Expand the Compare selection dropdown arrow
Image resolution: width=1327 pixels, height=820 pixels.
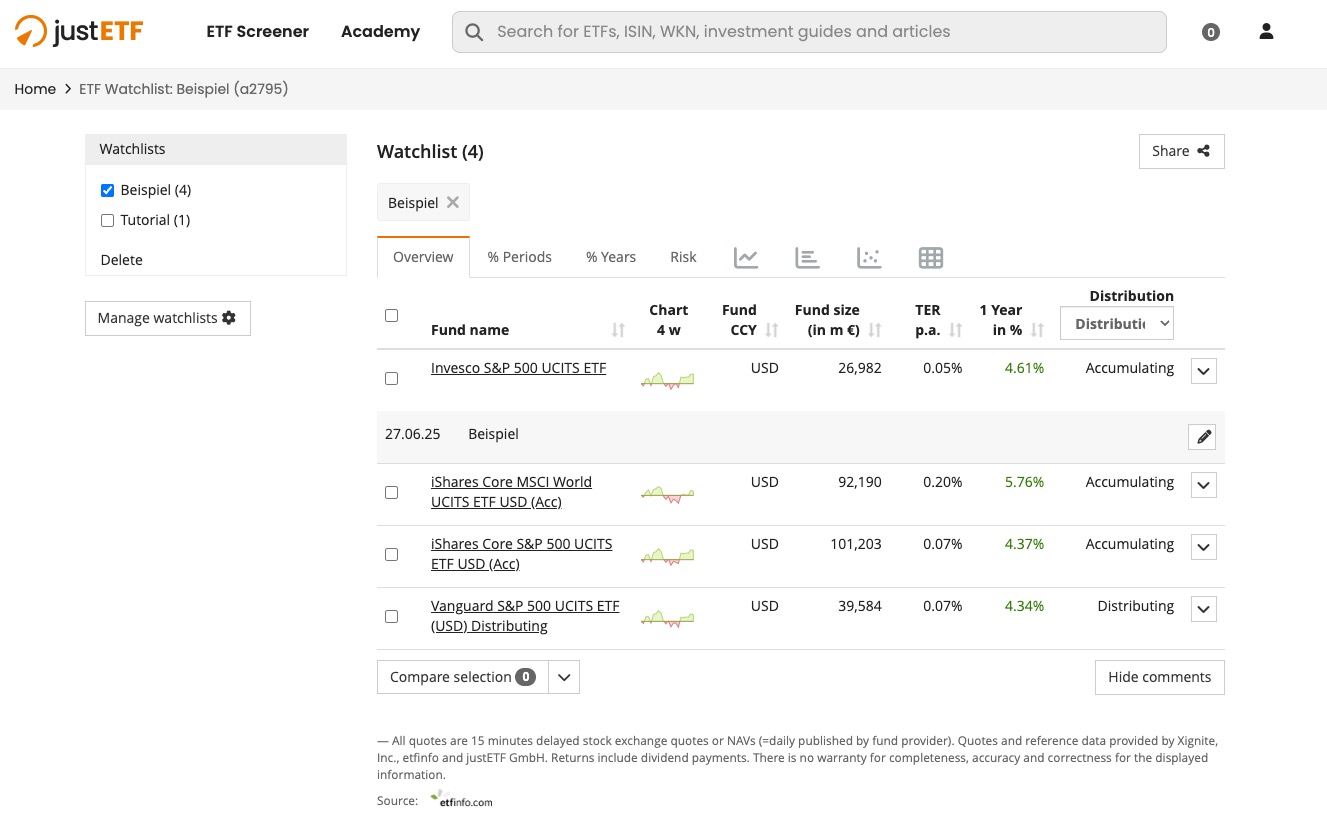coord(564,677)
